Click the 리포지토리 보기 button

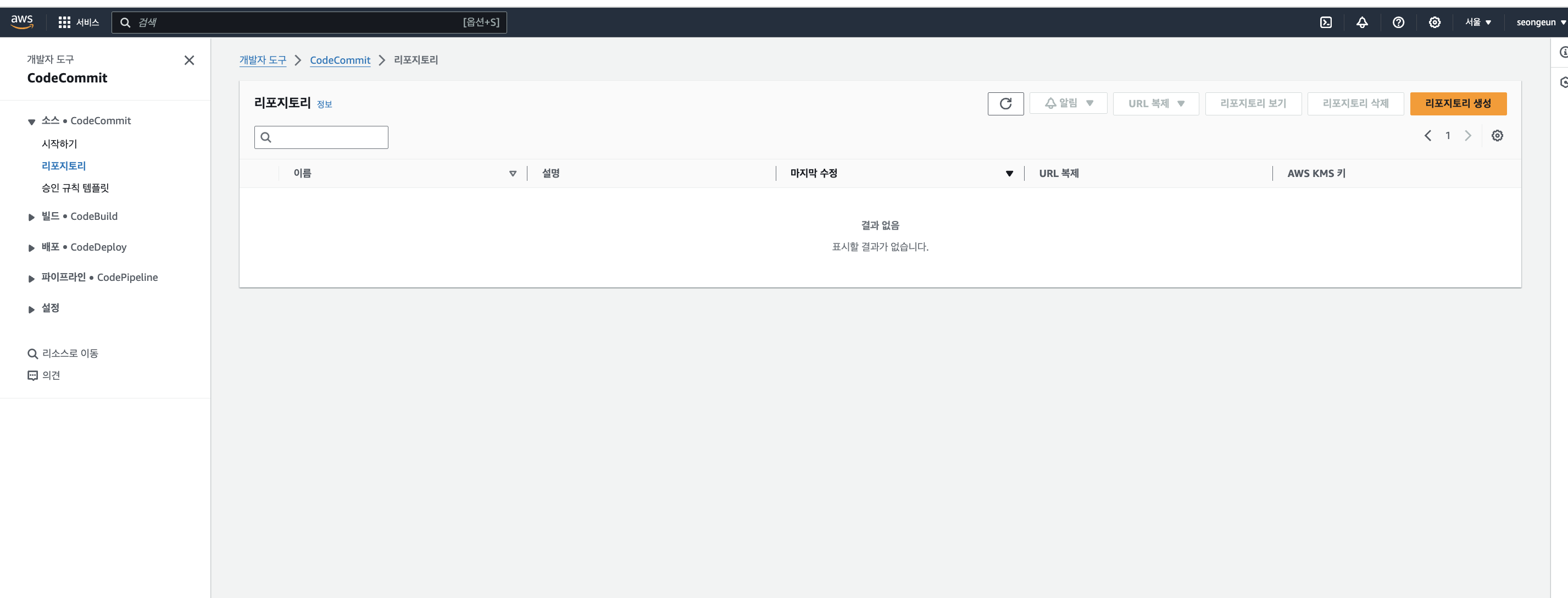[1253, 103]
